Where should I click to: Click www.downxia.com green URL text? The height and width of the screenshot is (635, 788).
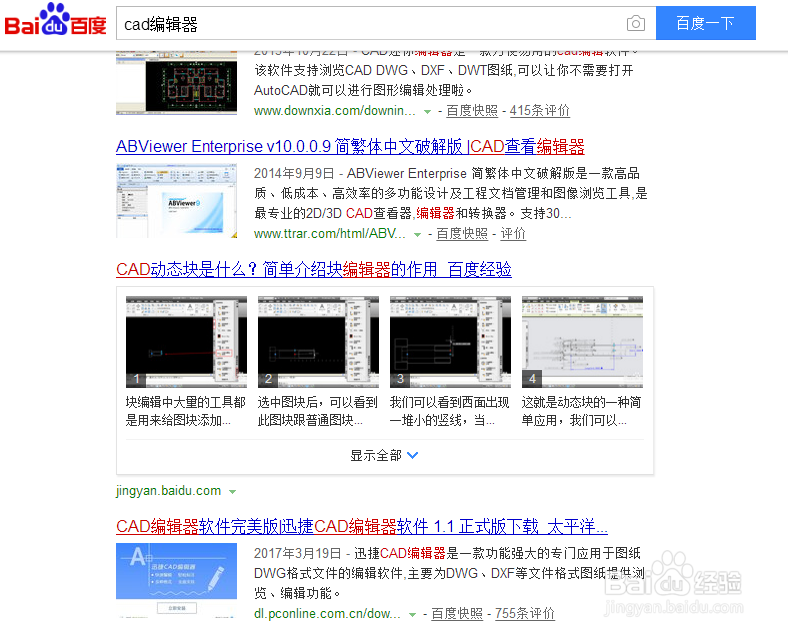[335, 111]
